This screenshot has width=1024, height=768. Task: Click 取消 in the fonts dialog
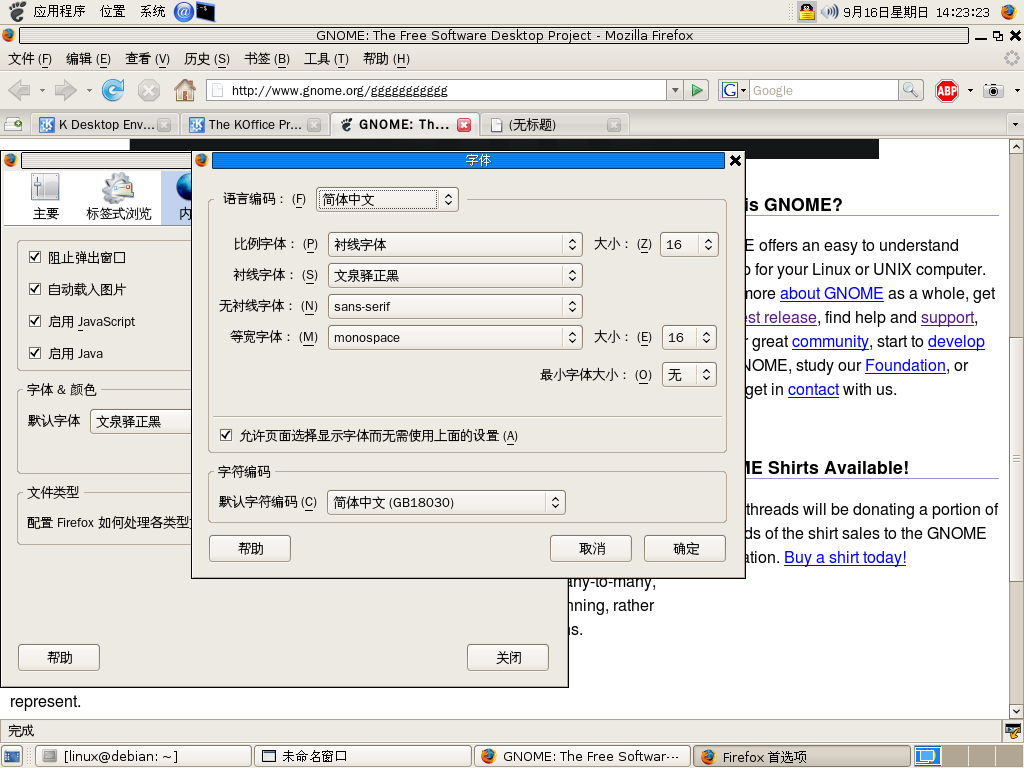[x=591, y=549]
